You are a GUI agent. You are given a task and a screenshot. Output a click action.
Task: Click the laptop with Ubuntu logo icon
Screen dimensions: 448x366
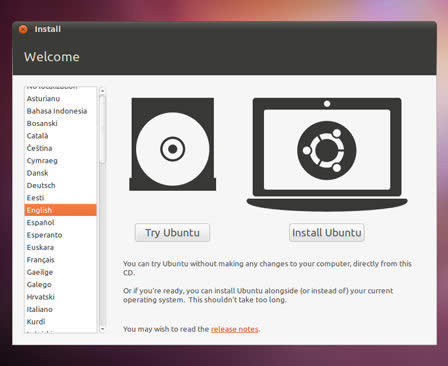tap(327, 154)
